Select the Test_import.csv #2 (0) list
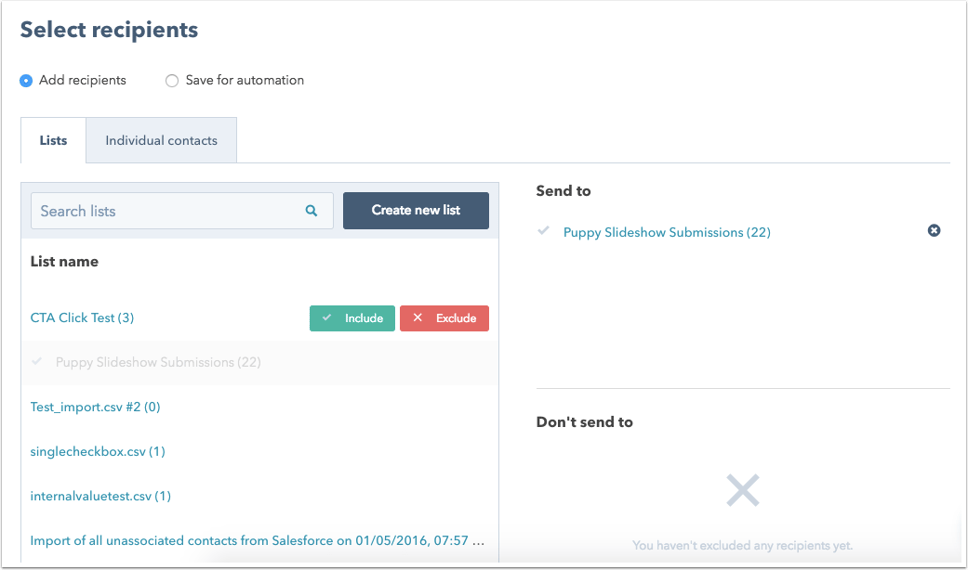Image resolution: width=968 pixels, height=570 pixels. (x=95, y=407)
